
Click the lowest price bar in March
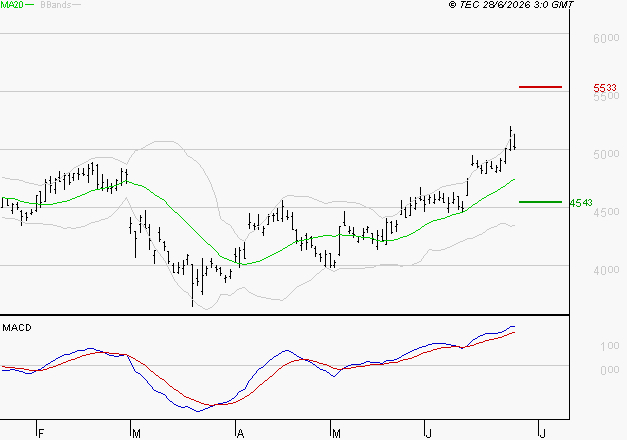pos(193,285)
